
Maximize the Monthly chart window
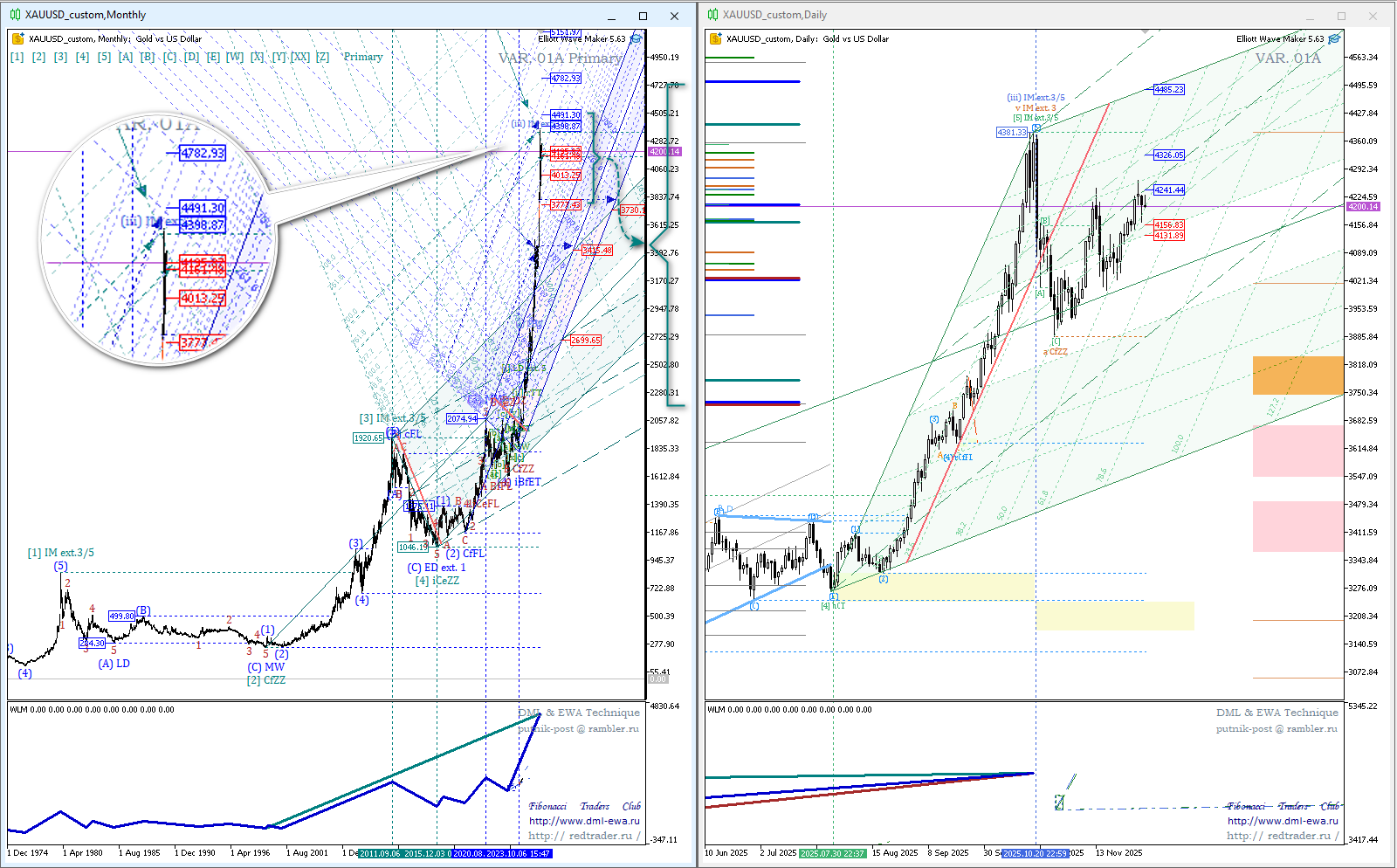pos(643,16)
